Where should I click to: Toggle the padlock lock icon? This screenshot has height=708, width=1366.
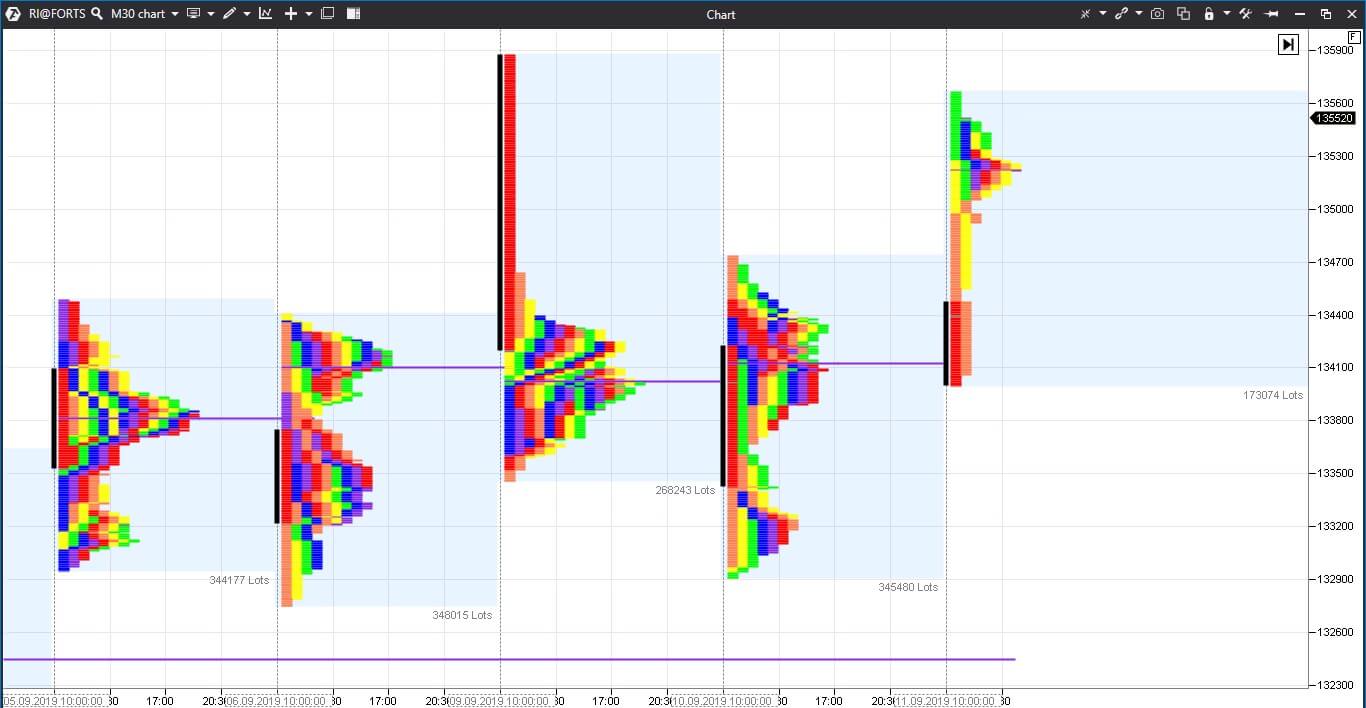tap(1209, 14)
